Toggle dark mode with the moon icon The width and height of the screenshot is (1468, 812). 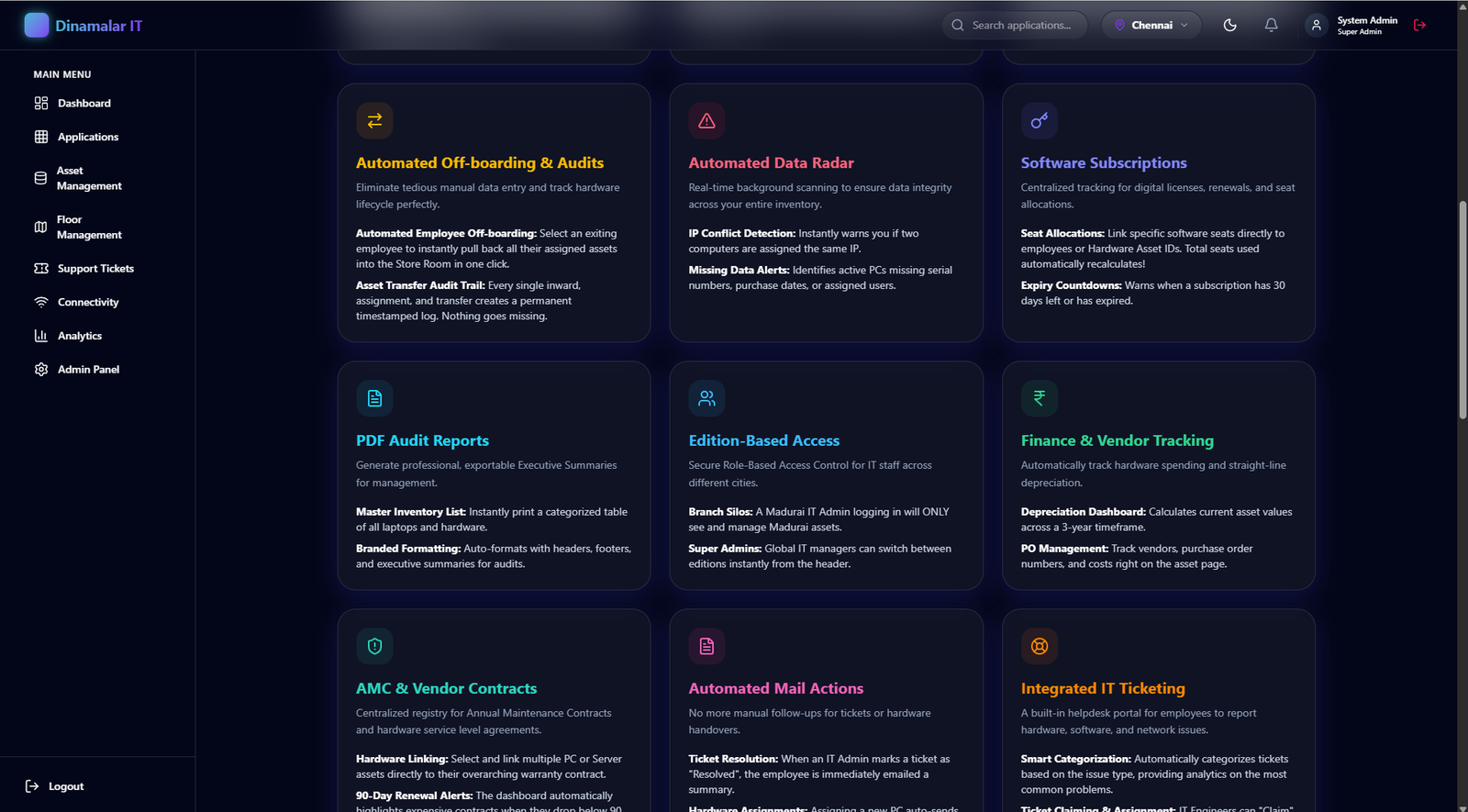click(x=1230, y=25)
